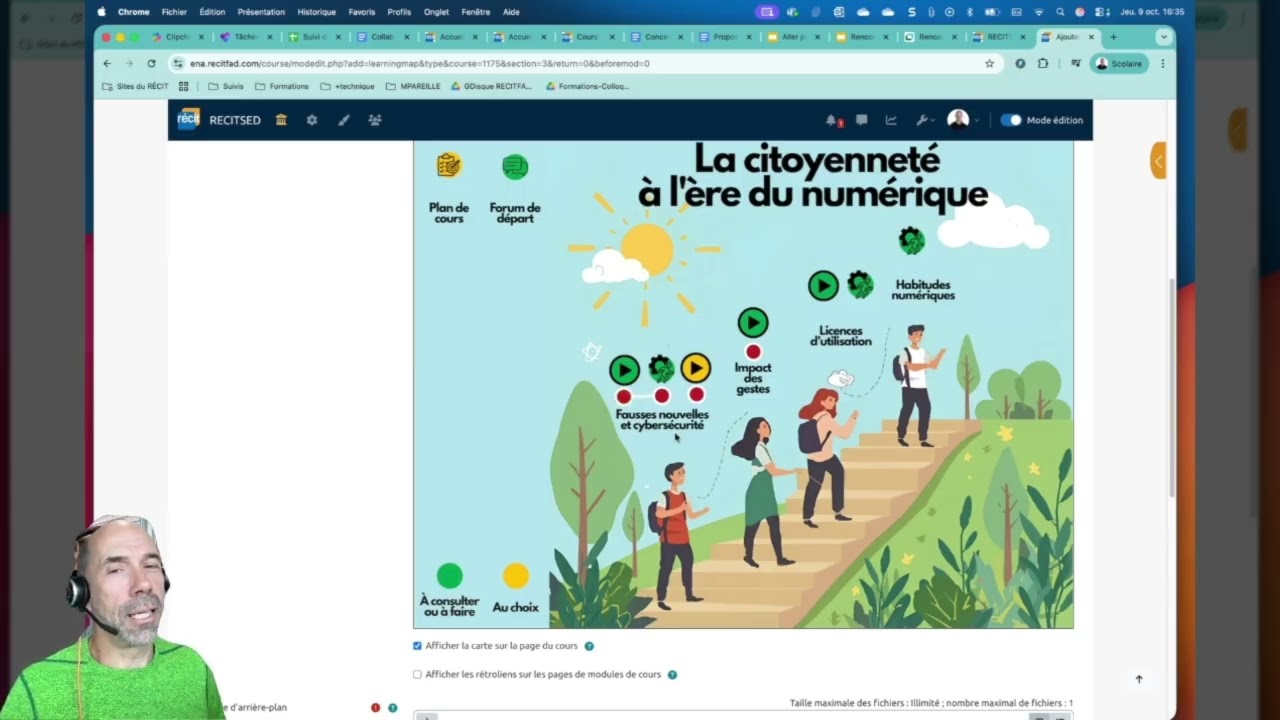
Task: Click red dot below the yellow play marker
Action: pyautogui.click(x=696, y=395)
